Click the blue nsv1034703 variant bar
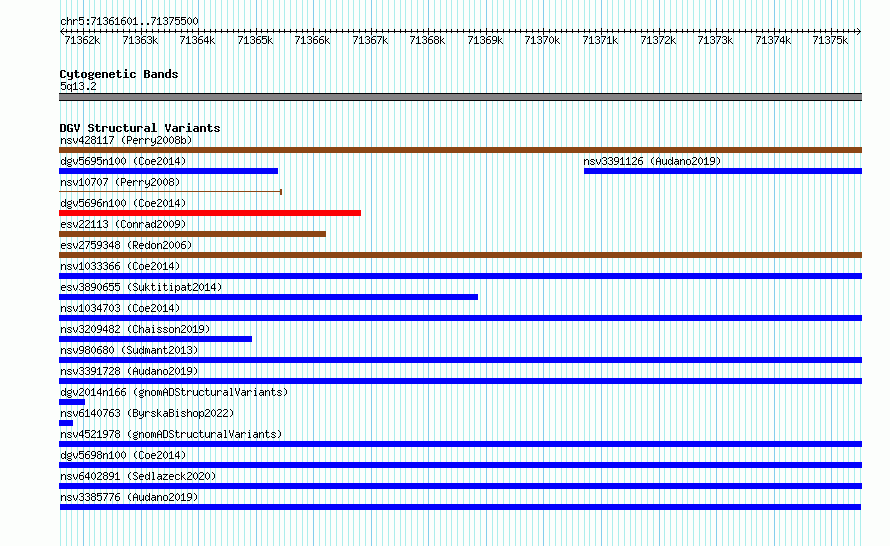Screen dimensions: 890x546 460,318
